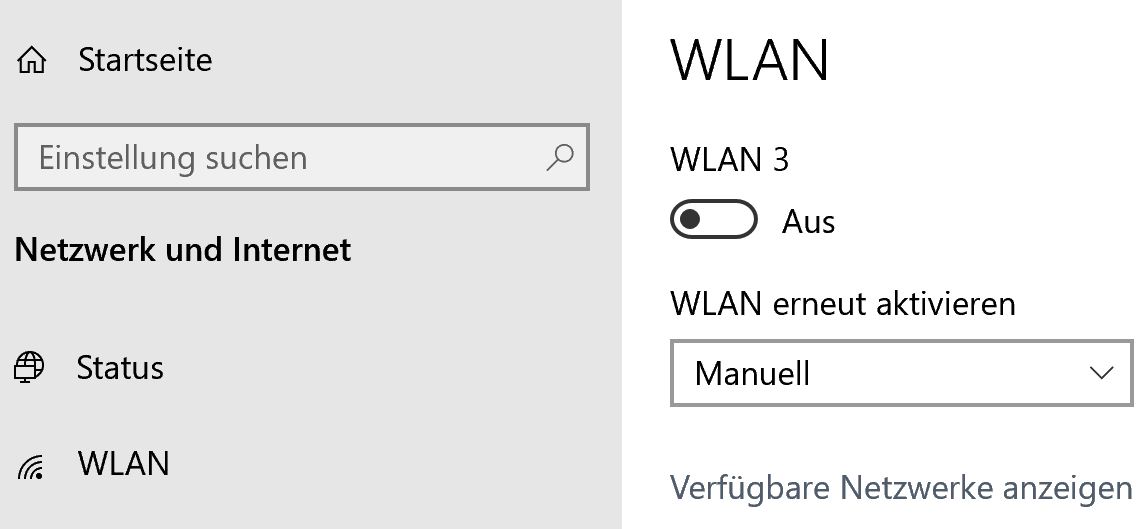Viewport: 1144px width, 529px height.
Task: Click the Startseite home icon
Action: [x=31, y=61]
